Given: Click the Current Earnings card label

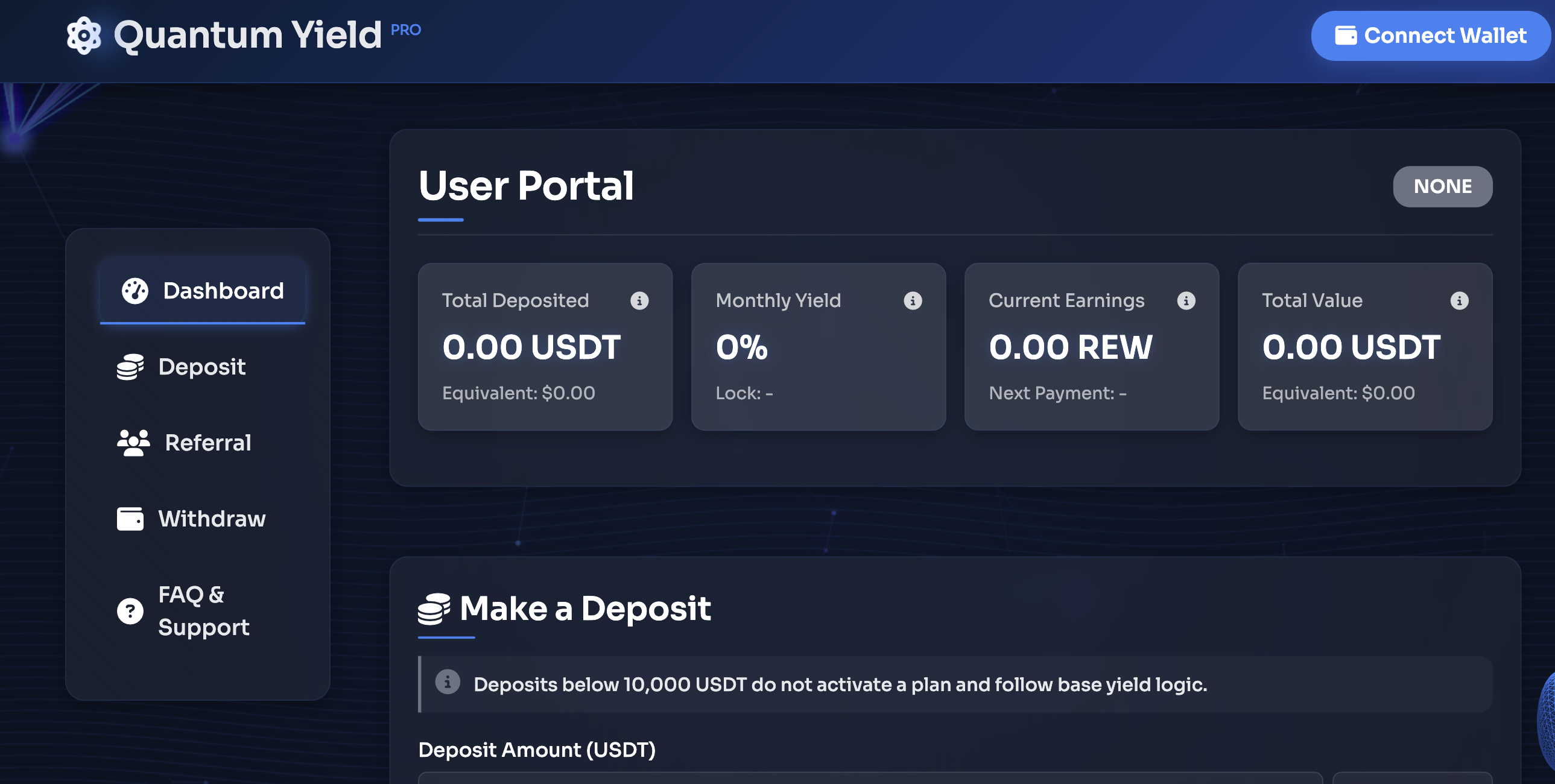Looking at the screenshot, I should click(x=1066, y=300).
